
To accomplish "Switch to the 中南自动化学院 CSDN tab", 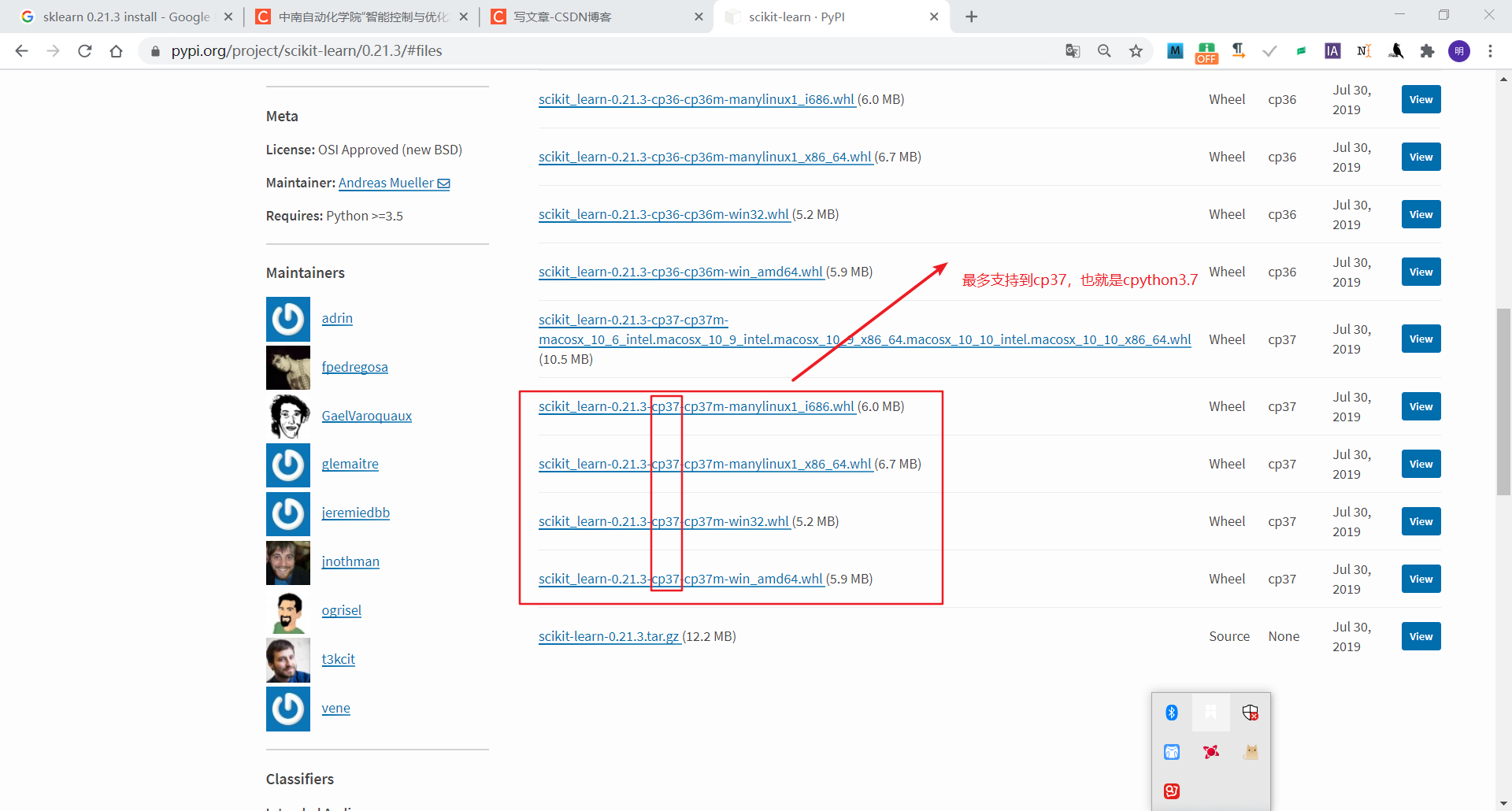I will pyautogui.click(x=361, y=17).
